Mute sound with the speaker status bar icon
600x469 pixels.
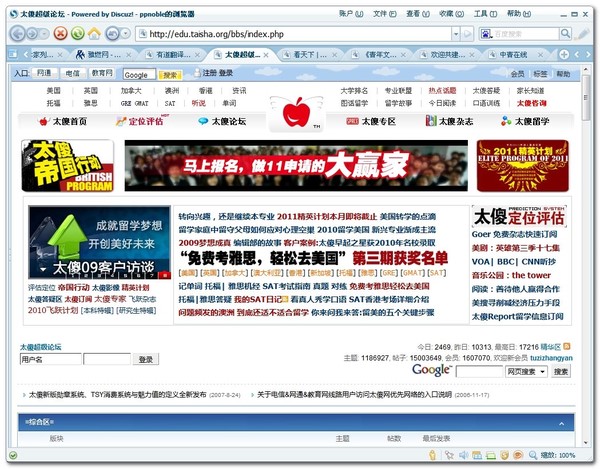(x=463, y=455)
